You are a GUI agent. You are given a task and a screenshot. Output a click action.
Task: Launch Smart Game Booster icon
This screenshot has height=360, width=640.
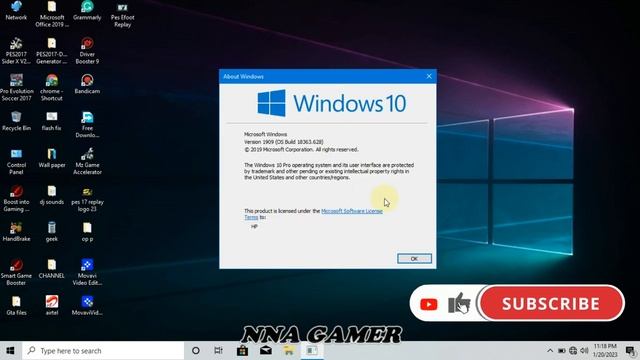pyautogui.click(x=16, y=272)
